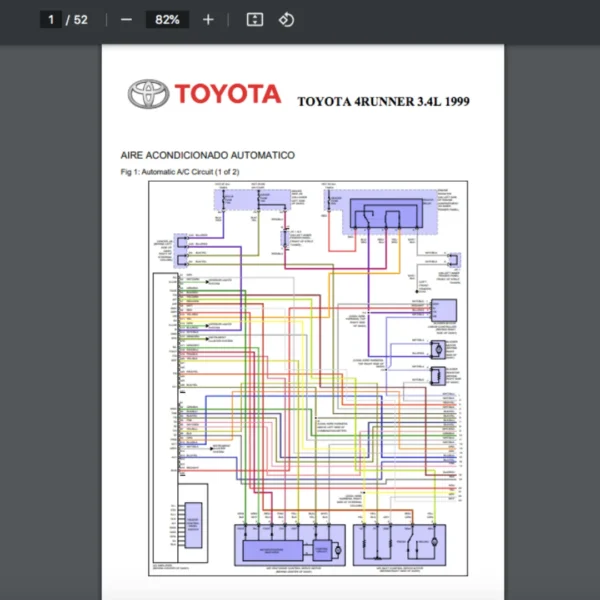
Task: Click the upper blower motor symbol on right
Action: [438, 349]
